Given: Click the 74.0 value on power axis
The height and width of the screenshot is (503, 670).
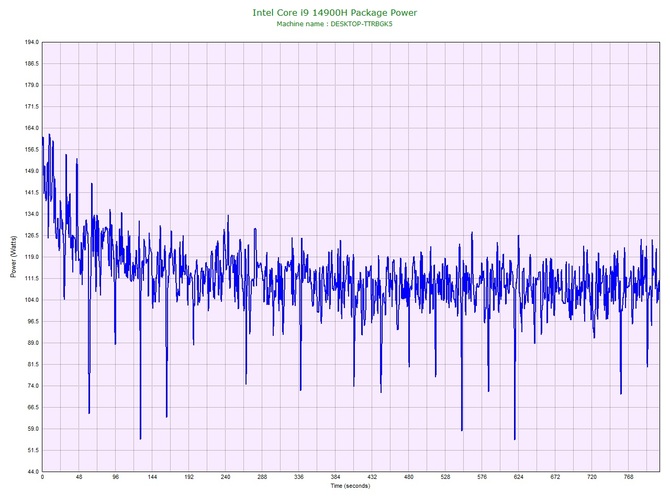Looking at the screenshot, I should click(33, 386).
